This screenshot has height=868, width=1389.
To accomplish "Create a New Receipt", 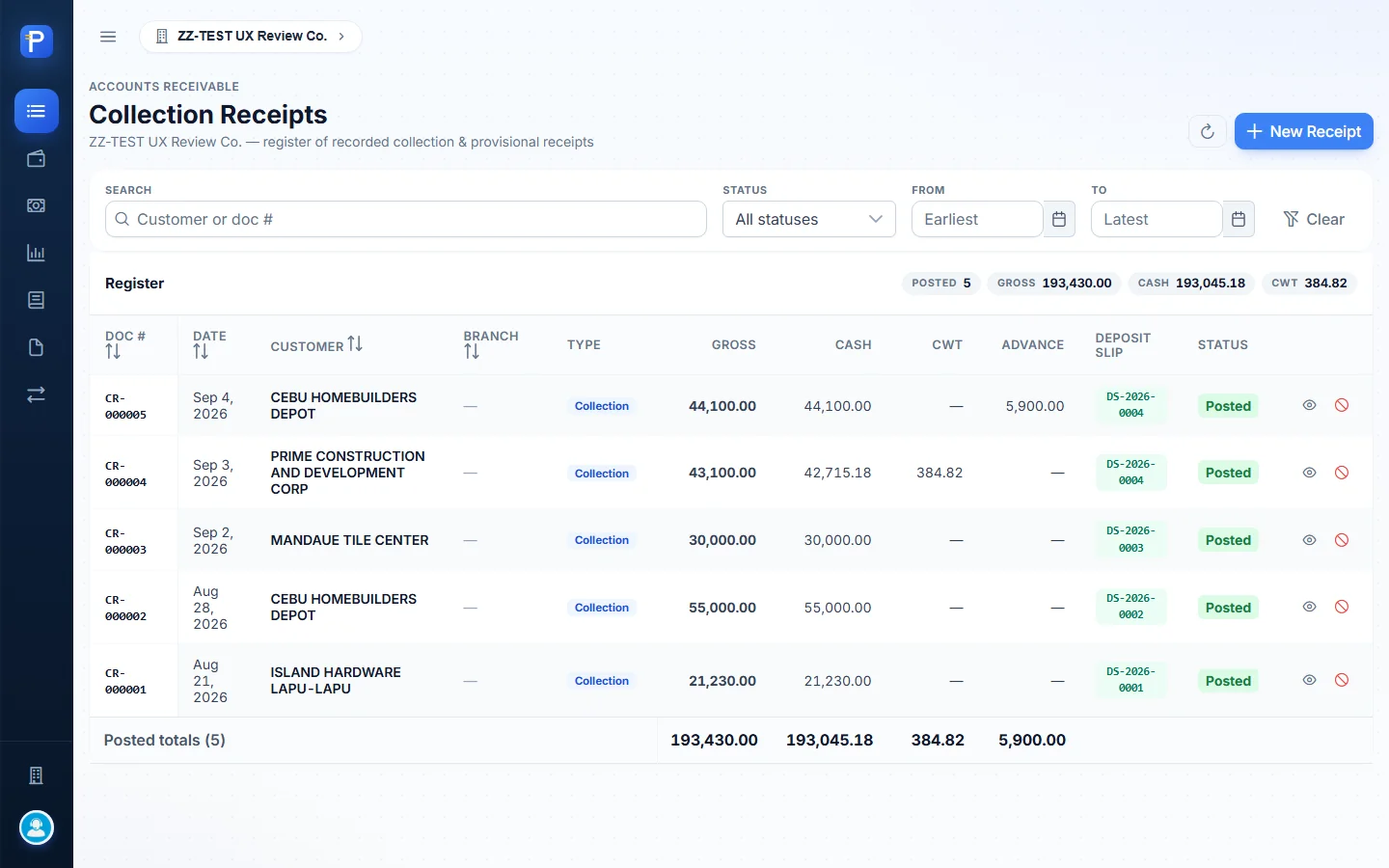I will coord(1303,131).
